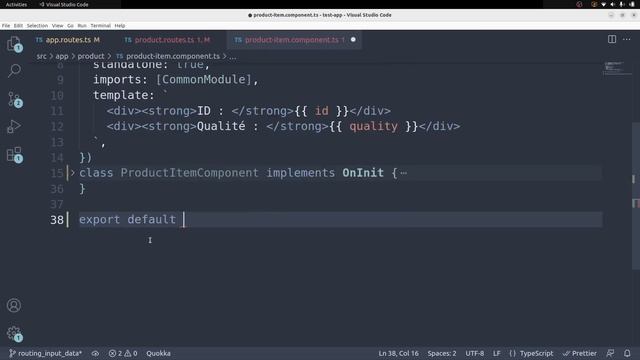Click the vertical editor scrollbar
The height and width of the screenshot is (360, 640).
[x=636, y=196]
